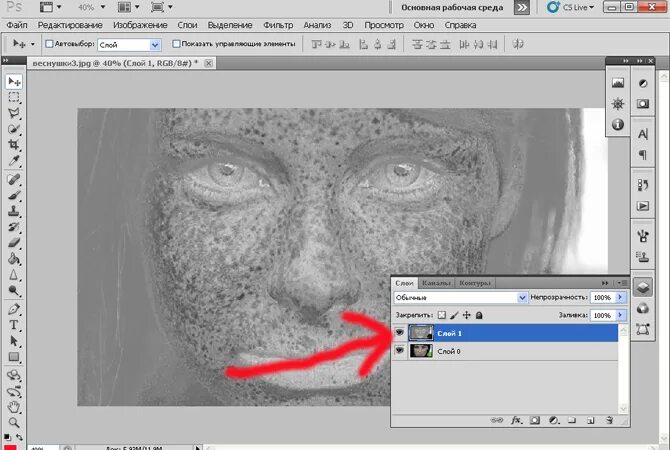Select the Quick Selection tool
670x450 pixels.
[14, 129]
